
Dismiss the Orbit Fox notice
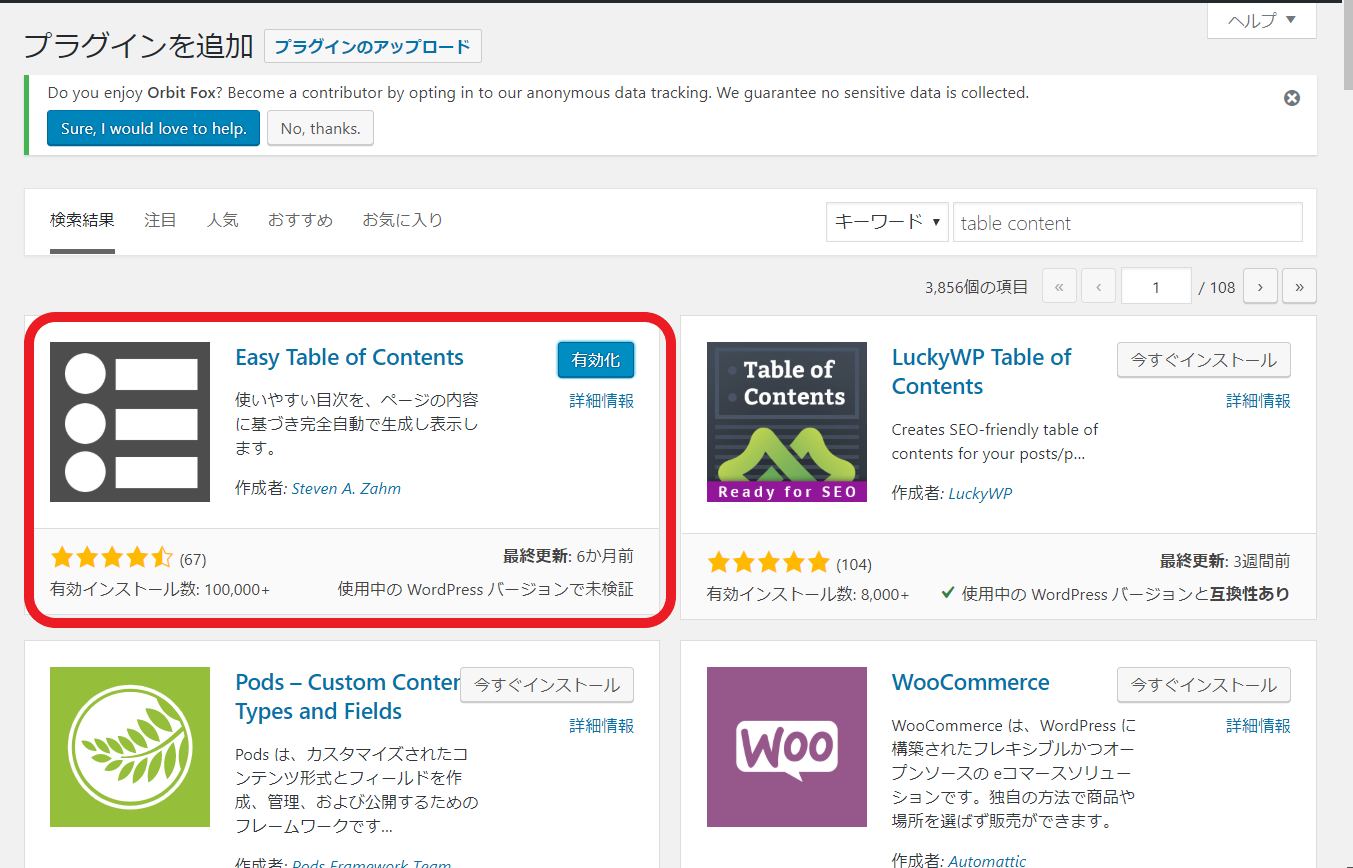point(1292,98)
